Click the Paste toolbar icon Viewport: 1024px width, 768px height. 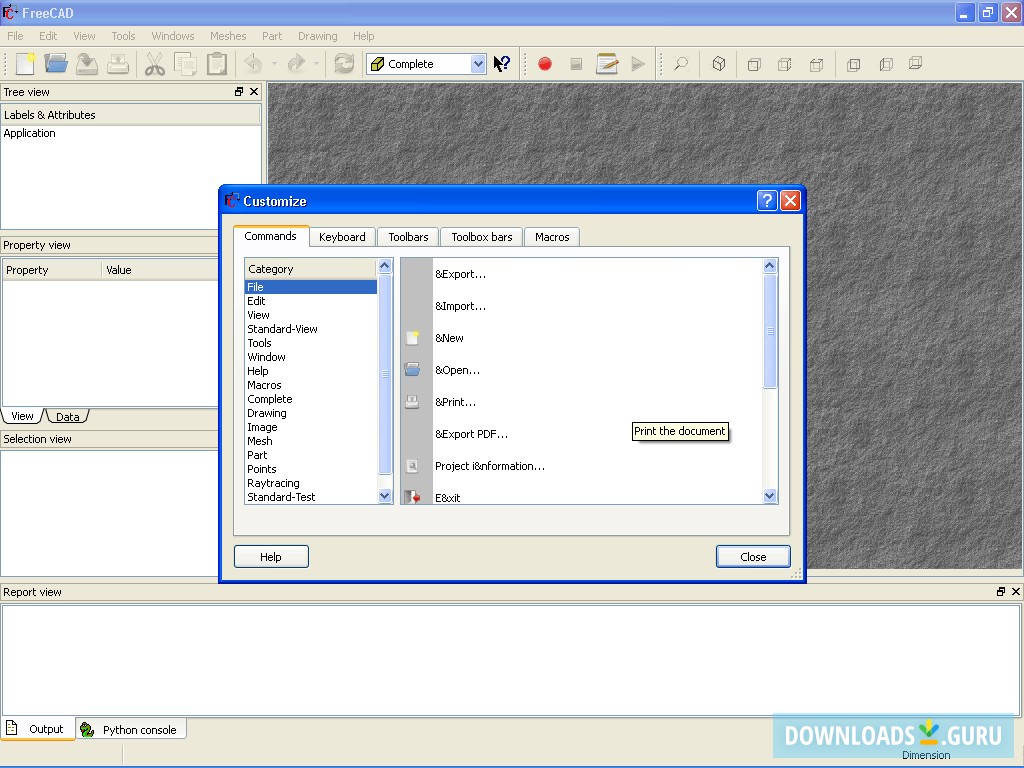pyautogui.click(x=216, y=64)
